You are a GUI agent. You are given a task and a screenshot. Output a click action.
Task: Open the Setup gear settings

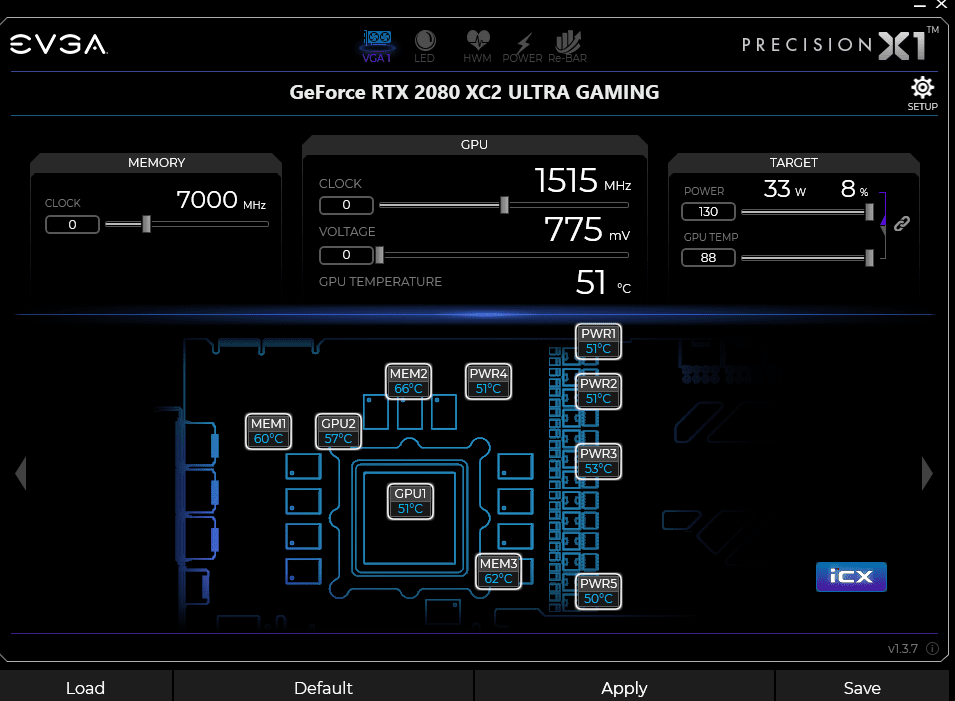coord(922,94)
